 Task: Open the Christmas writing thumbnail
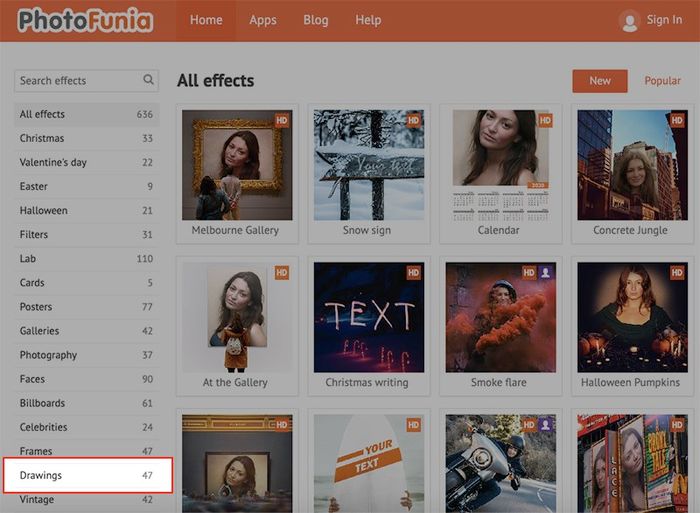369,317
